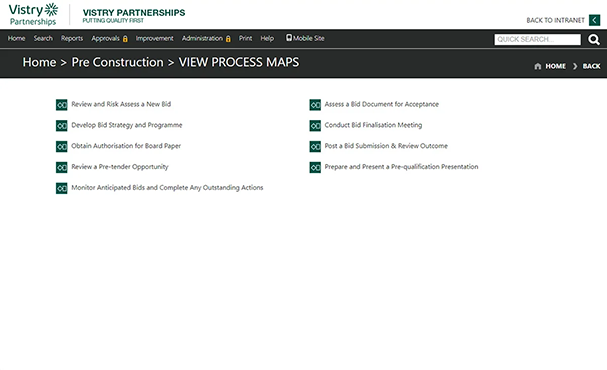Click the process map icon for Monitor Anticipated Bids
Viewport: 607px width, 370px height.
[62, 188]
